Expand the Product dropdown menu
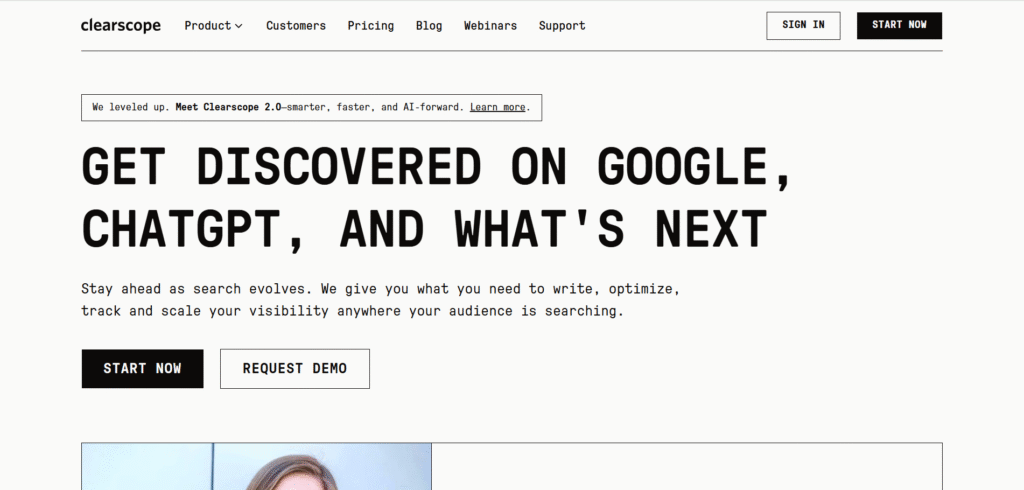 click(x=207, y=26)
